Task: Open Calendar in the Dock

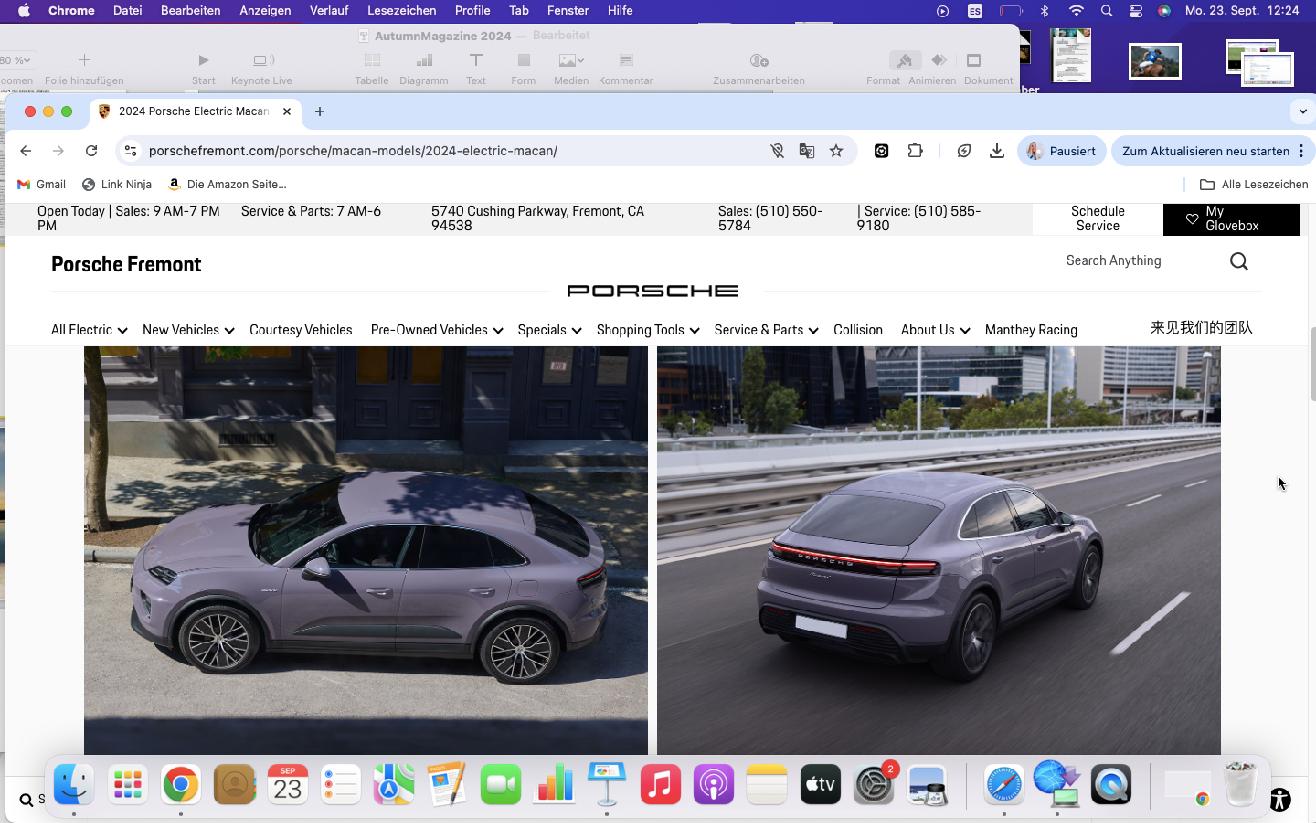Action: click(x=287, y=785)
